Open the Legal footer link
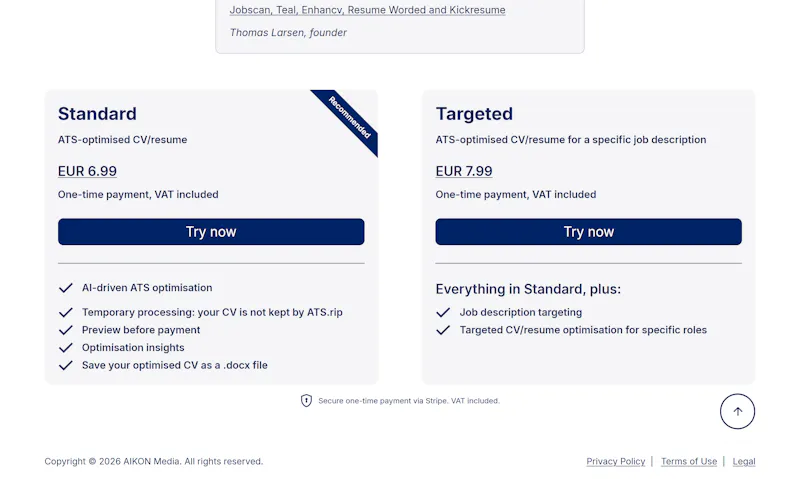 tap(744, 461)
